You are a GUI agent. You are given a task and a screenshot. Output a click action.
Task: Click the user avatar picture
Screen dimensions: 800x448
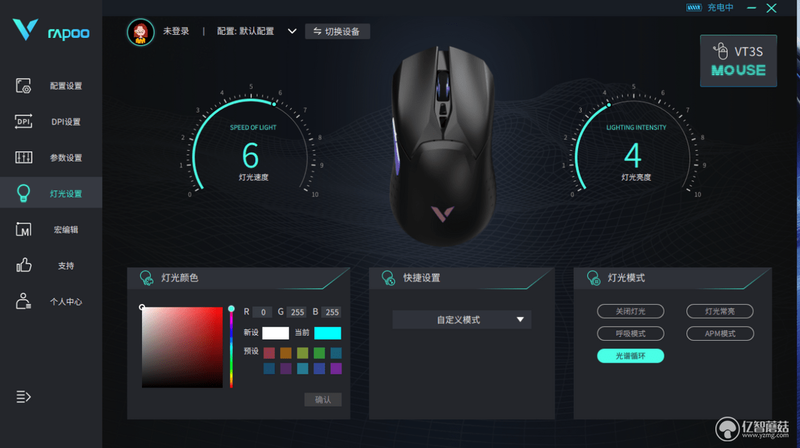[140, 32]
